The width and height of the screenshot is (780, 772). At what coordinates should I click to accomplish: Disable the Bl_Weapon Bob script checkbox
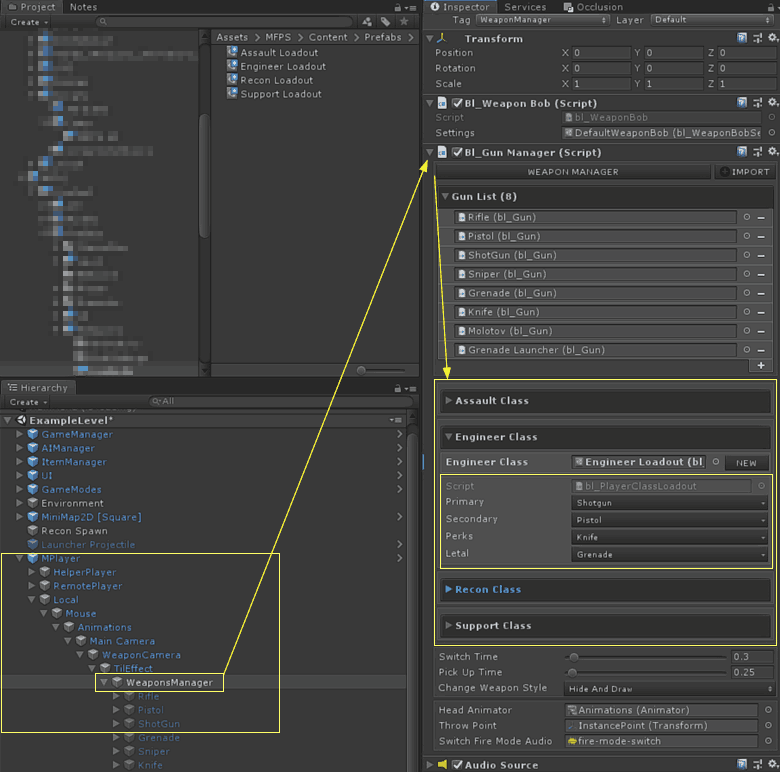click(x=458, y=103)
